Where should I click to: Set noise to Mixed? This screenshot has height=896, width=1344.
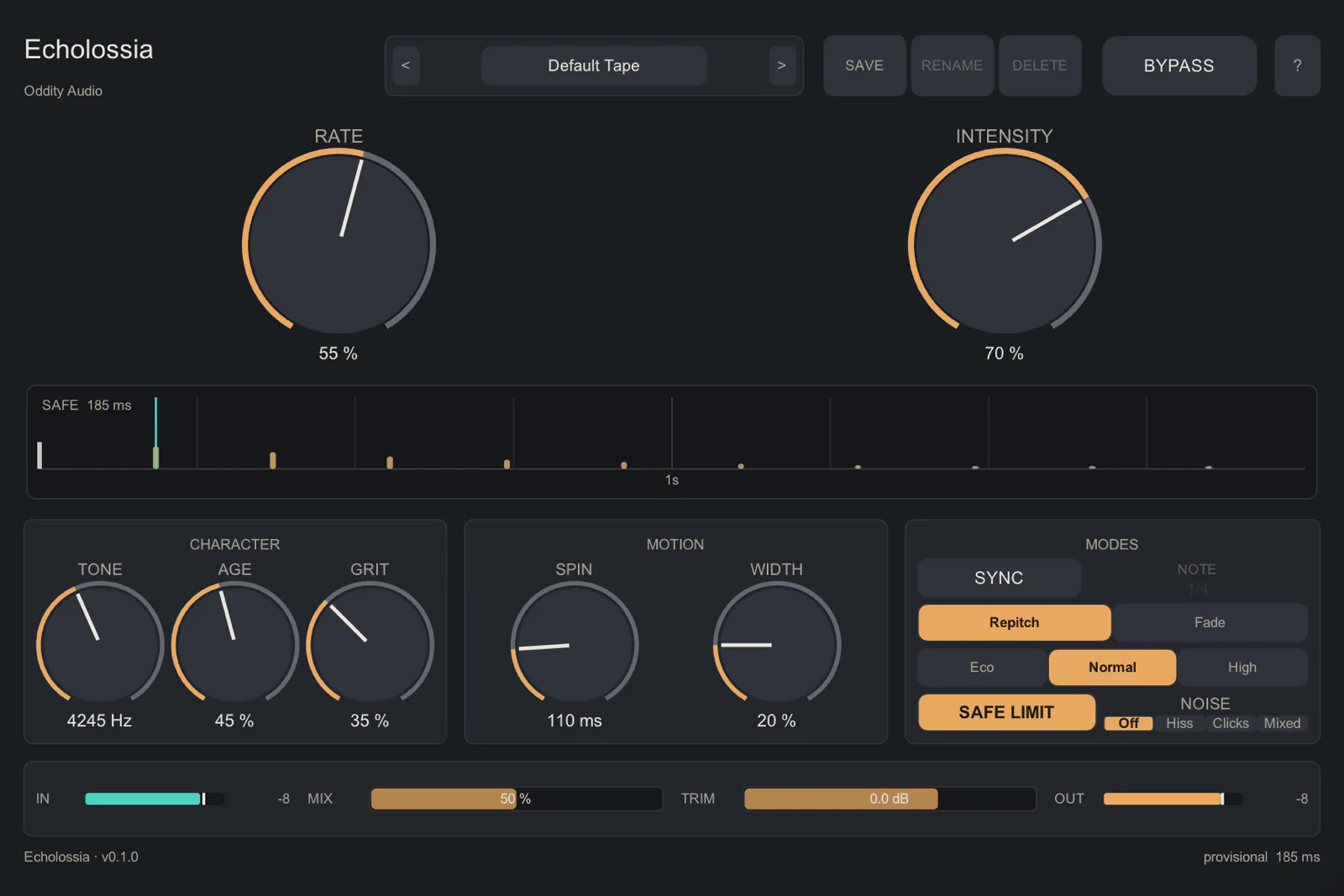coord(1282,723)
